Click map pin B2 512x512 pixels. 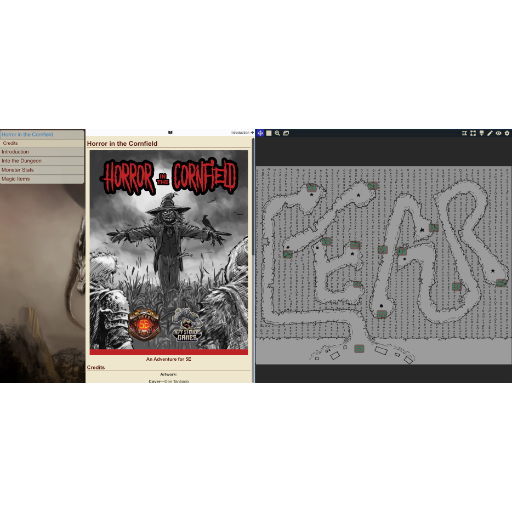tap(327, 241)
